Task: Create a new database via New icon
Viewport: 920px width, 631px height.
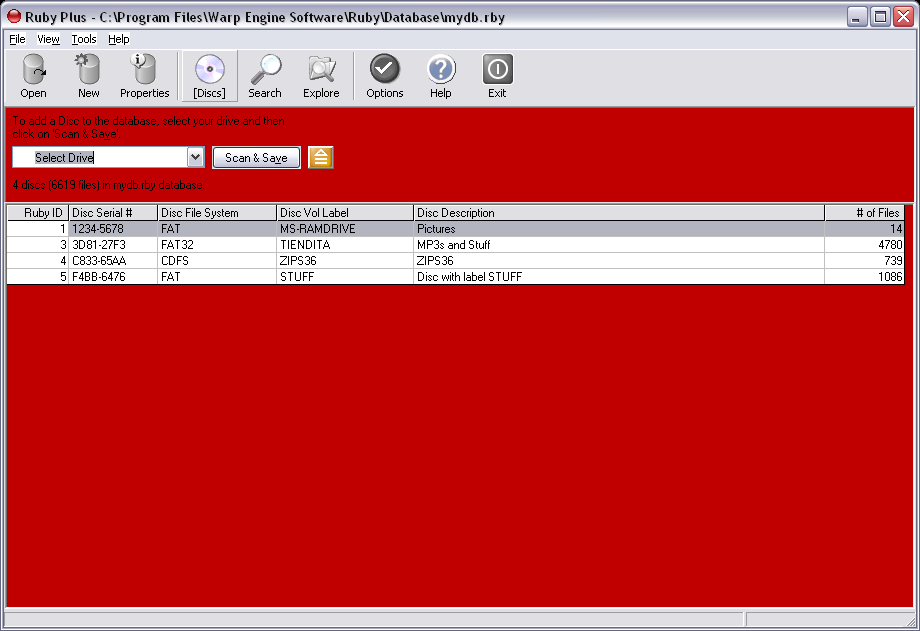Action: pyautogui.click(x=89, y=76)
